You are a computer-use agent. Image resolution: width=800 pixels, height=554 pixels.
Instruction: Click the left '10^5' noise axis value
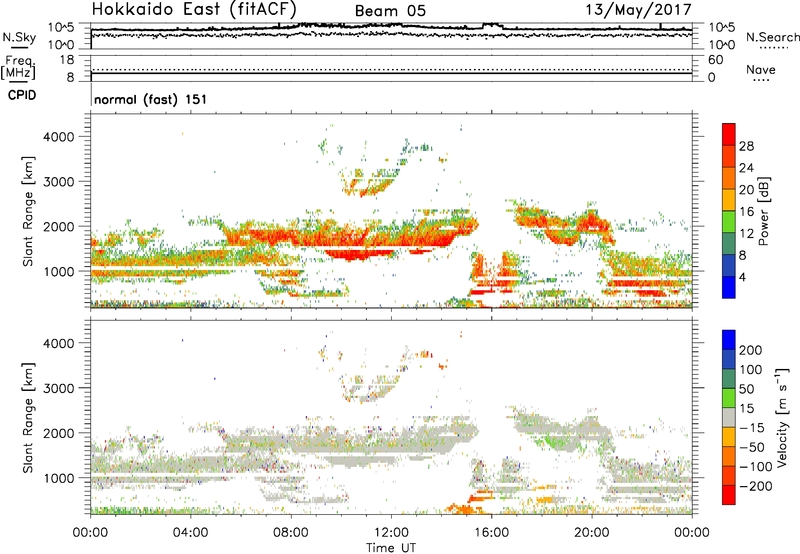coord(61,28)
